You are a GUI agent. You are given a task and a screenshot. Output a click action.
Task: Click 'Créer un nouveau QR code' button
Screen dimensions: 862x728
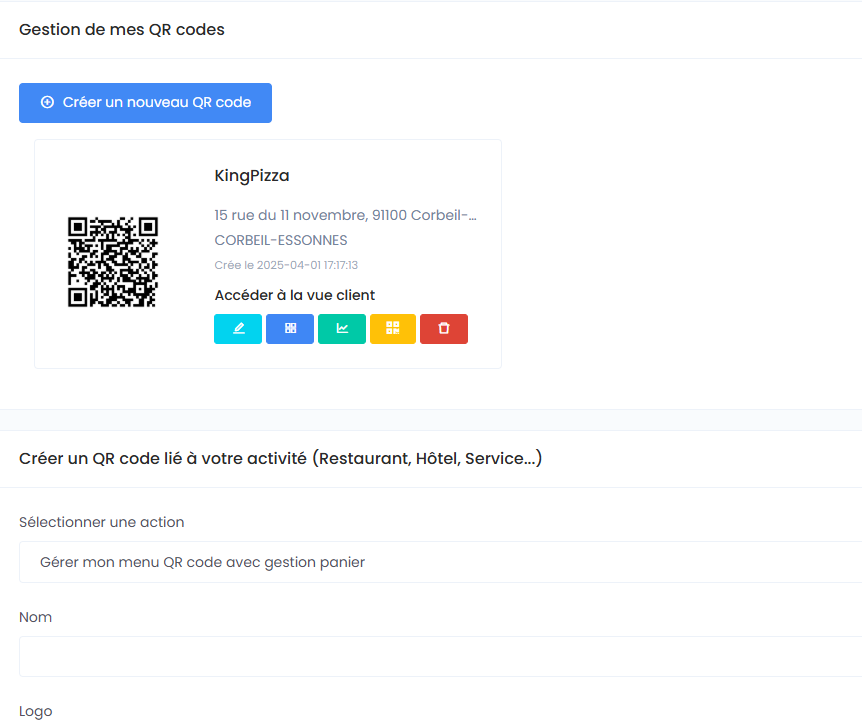pyautogui.click(x=145, y=103)
